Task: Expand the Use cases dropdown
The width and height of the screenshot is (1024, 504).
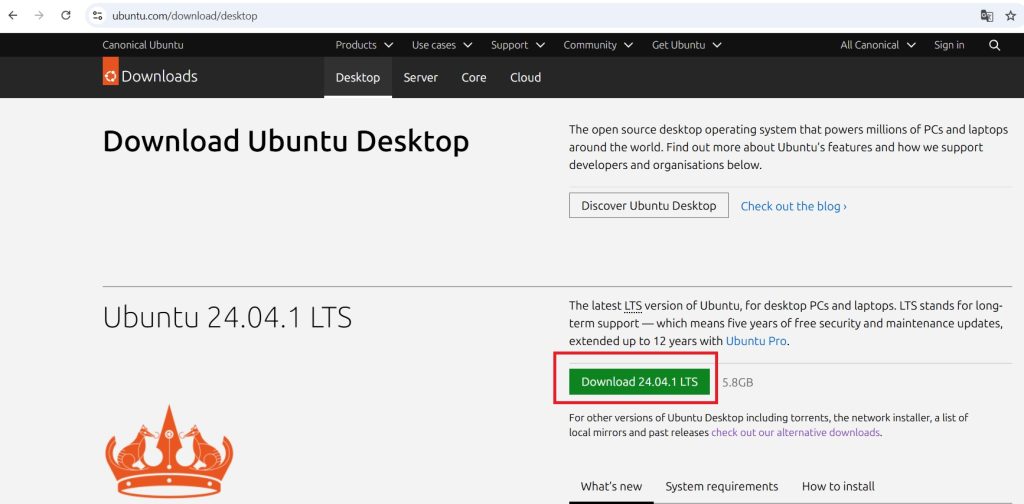Action: pyautogui.click(x=441, y=45)
